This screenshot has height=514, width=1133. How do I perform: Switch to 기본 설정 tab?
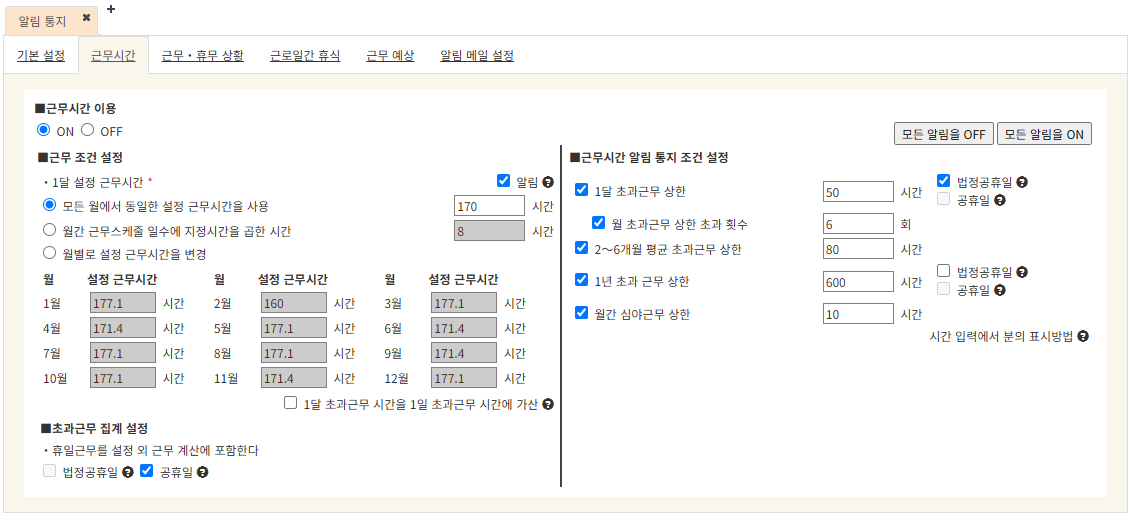click(x=41, y=56)
